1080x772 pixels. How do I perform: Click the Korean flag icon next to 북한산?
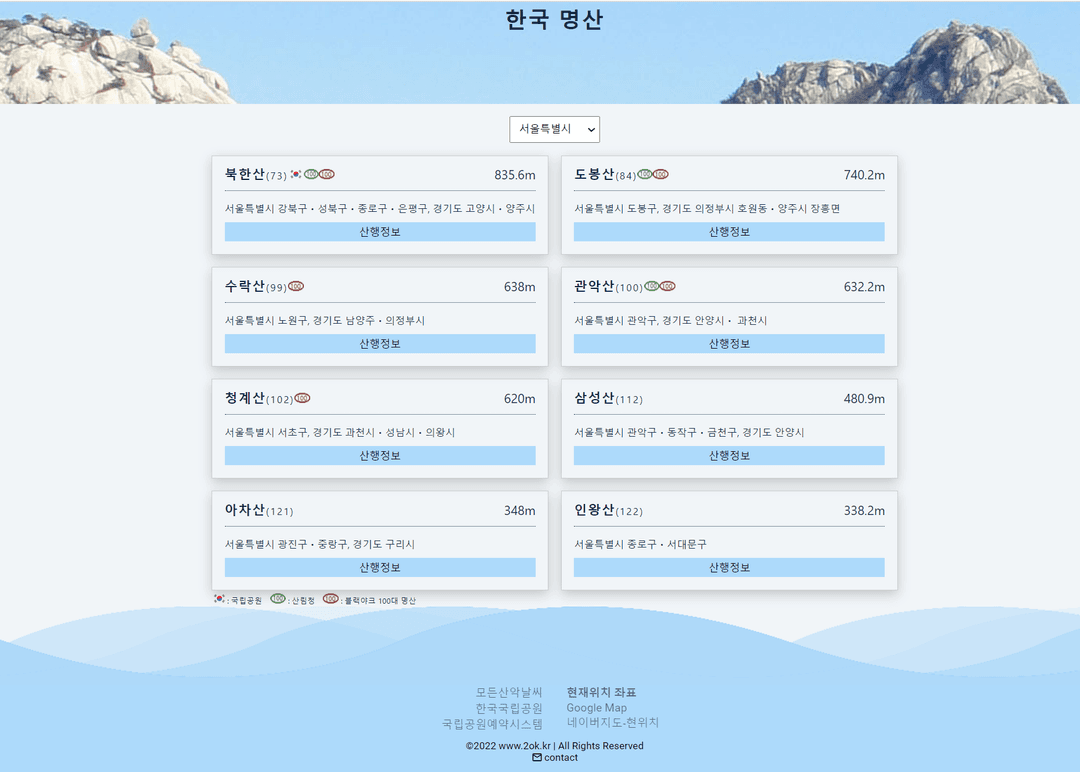[x=296, y=175]
